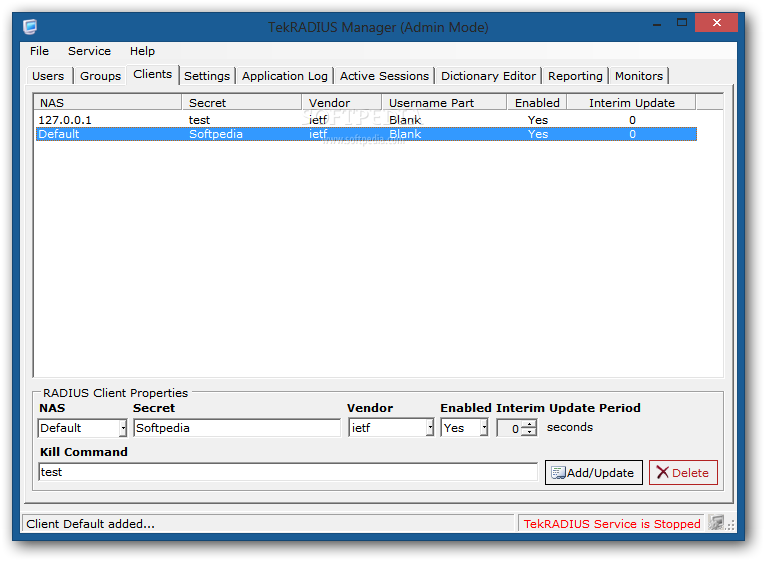Select the Clients tab
The image size is (765, 561).
click(x=153, y=75)
